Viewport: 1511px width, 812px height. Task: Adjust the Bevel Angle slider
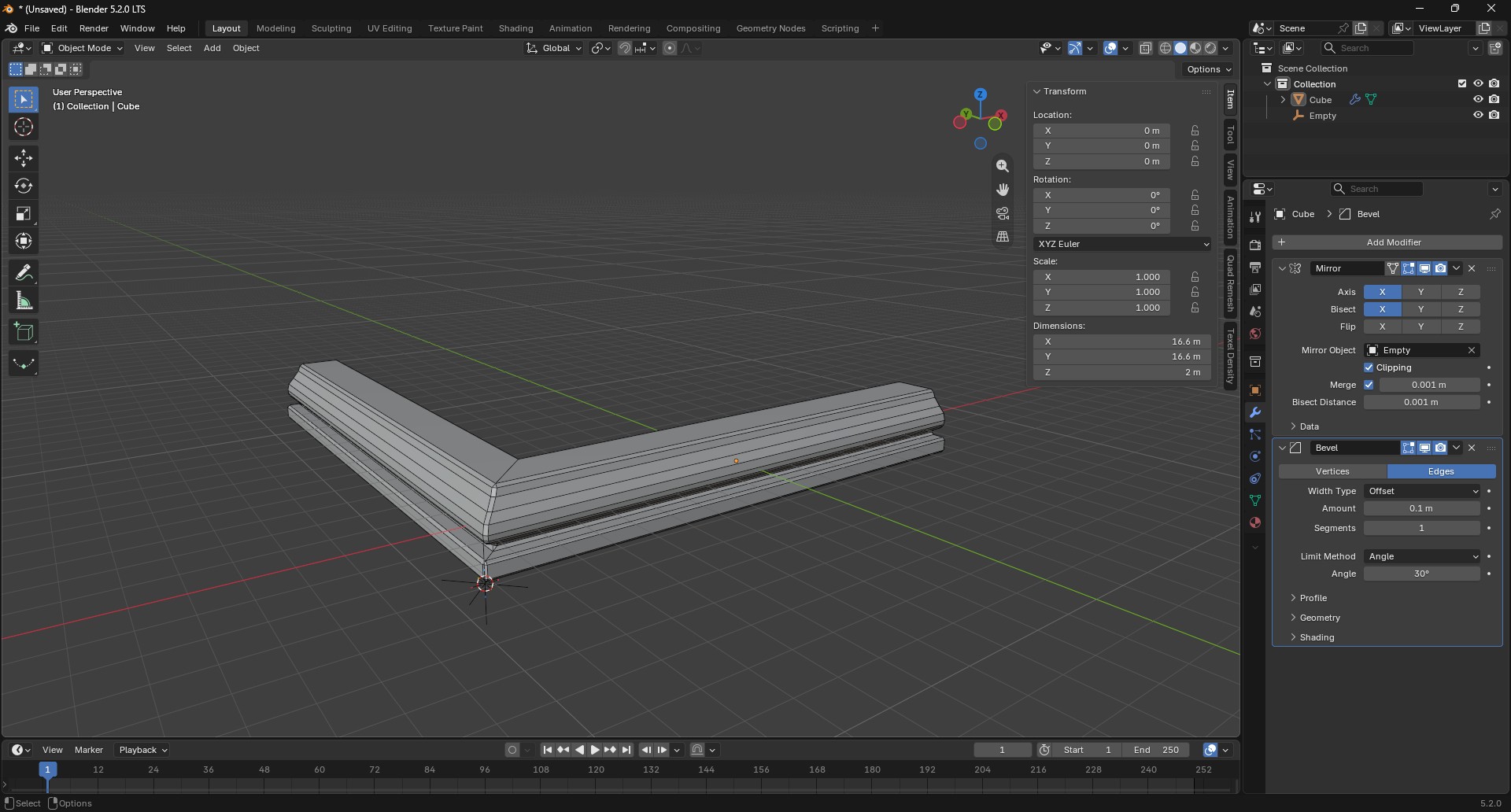click(x=1421, y=574)
